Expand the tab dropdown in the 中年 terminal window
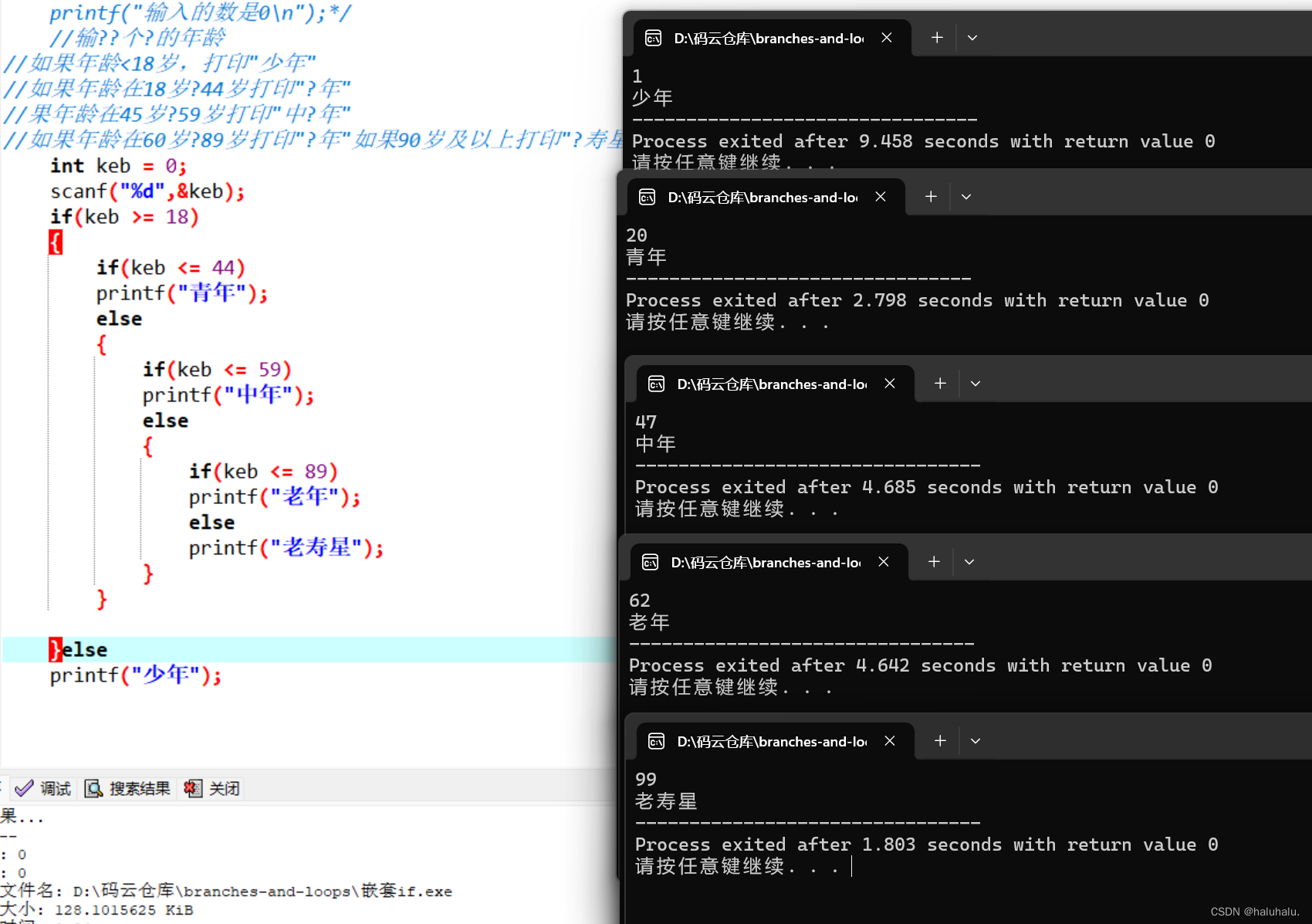The height and width of the screenshot is (924, 1312). tap(976, 383)
